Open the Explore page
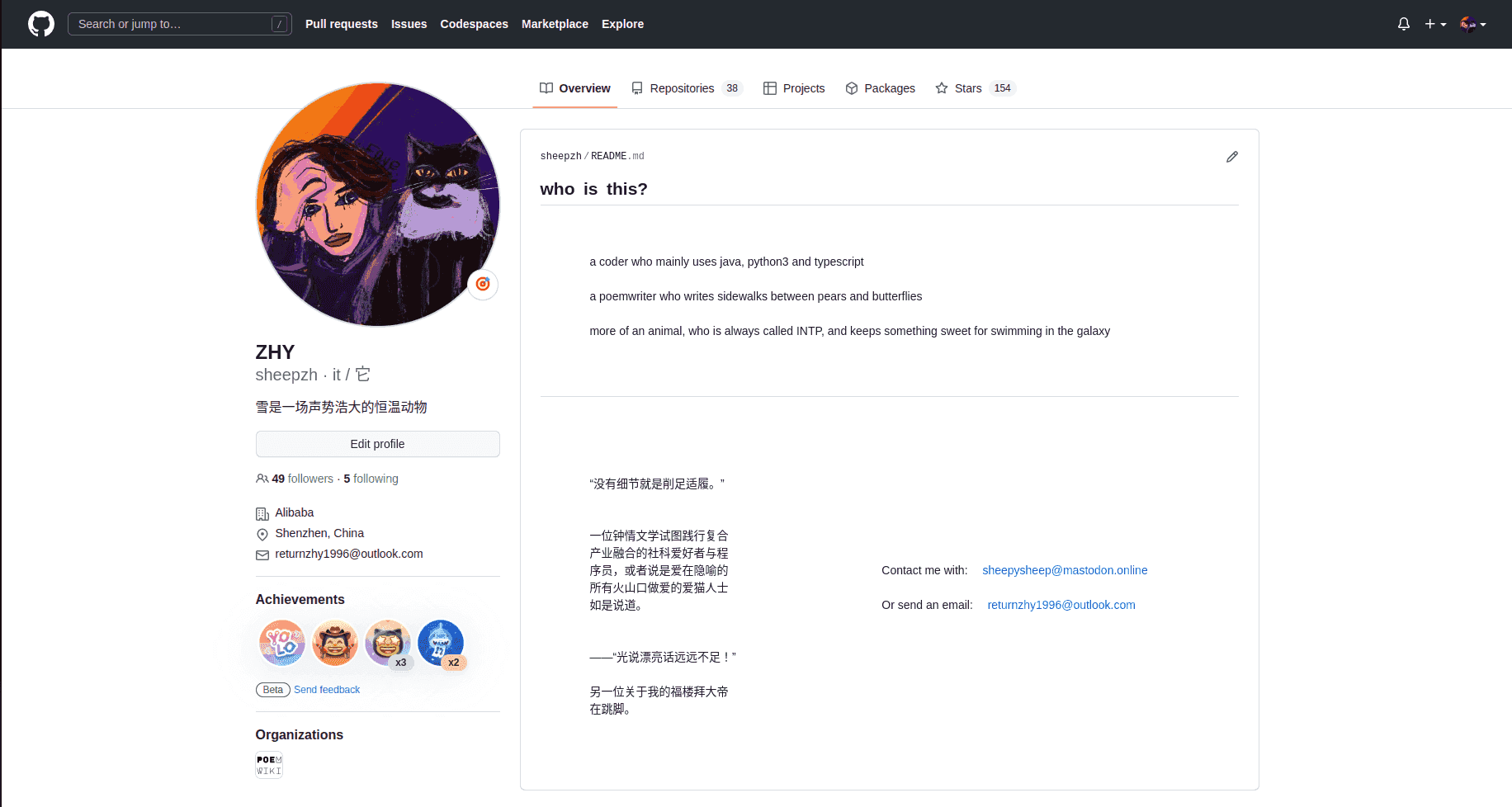Screen dimensions: 1512x807 (622, 24)
